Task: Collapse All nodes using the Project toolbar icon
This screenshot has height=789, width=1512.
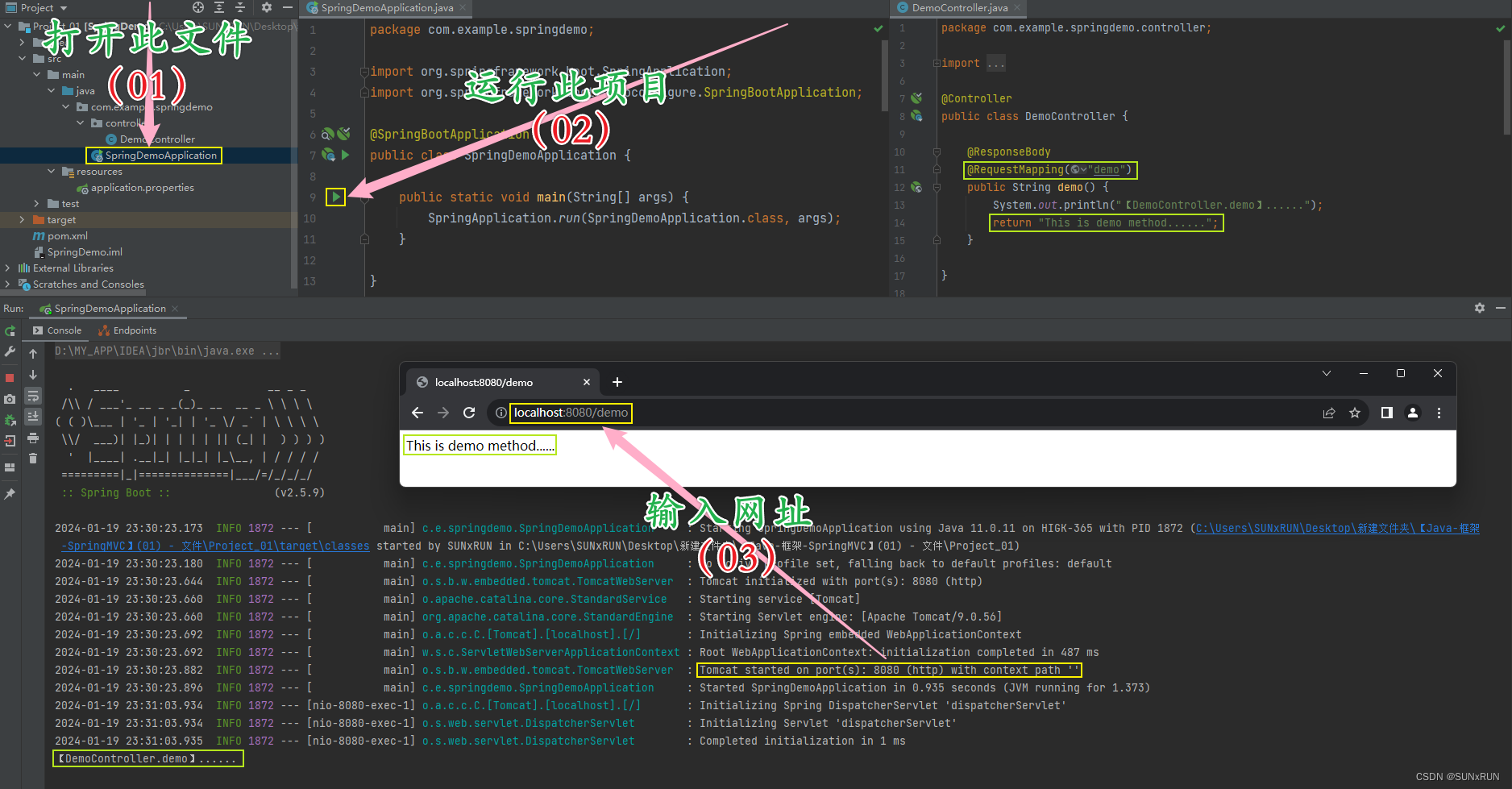Action: pyautogui.click(x=239, y=7)
